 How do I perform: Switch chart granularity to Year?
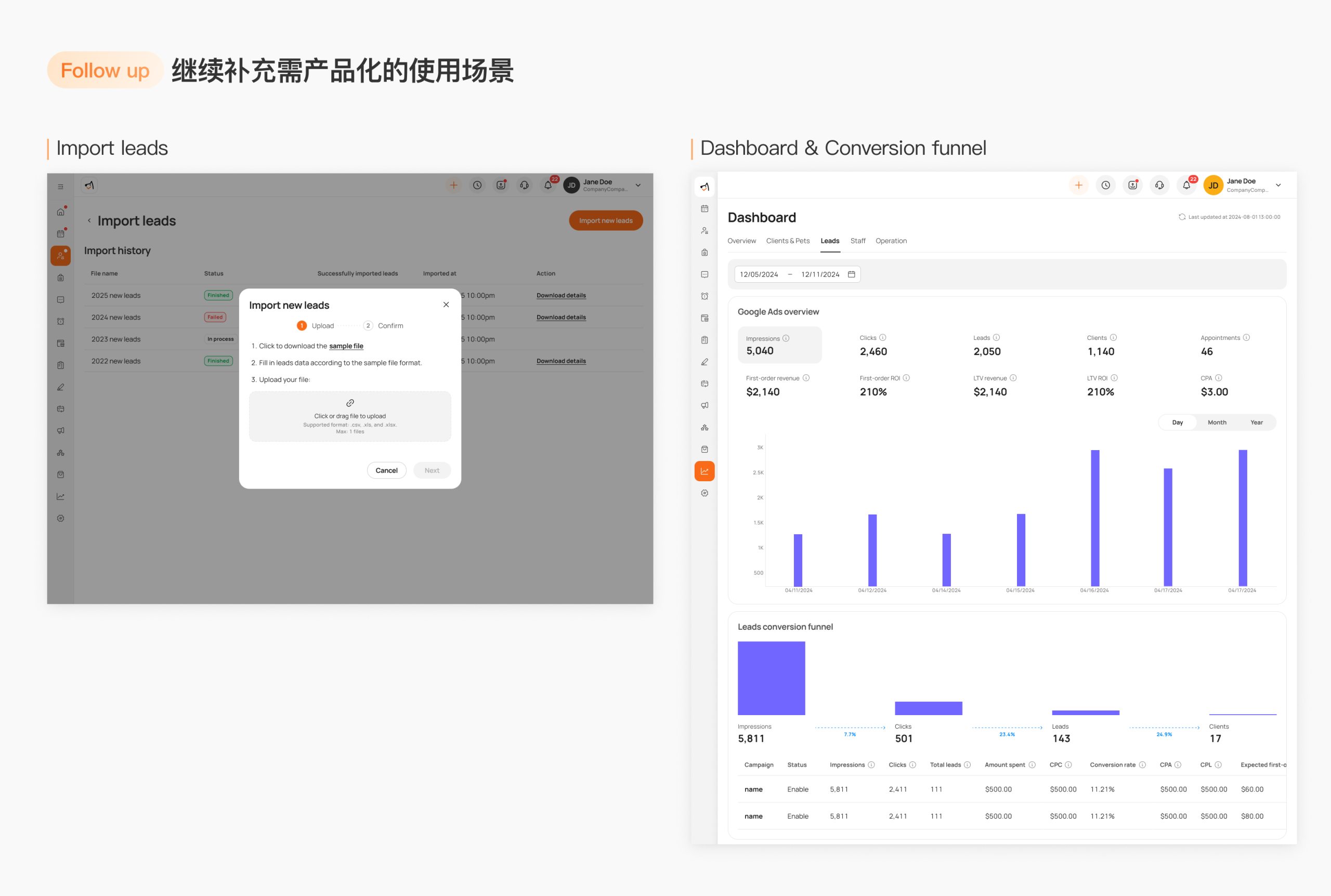pyautogui.click(x=1256, y=423)
